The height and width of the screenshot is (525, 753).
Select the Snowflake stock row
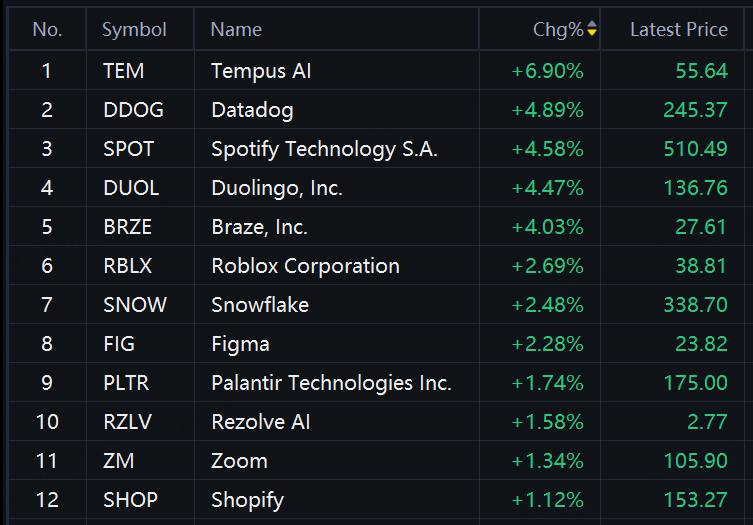pyautogui.click(x=376, y=305)
